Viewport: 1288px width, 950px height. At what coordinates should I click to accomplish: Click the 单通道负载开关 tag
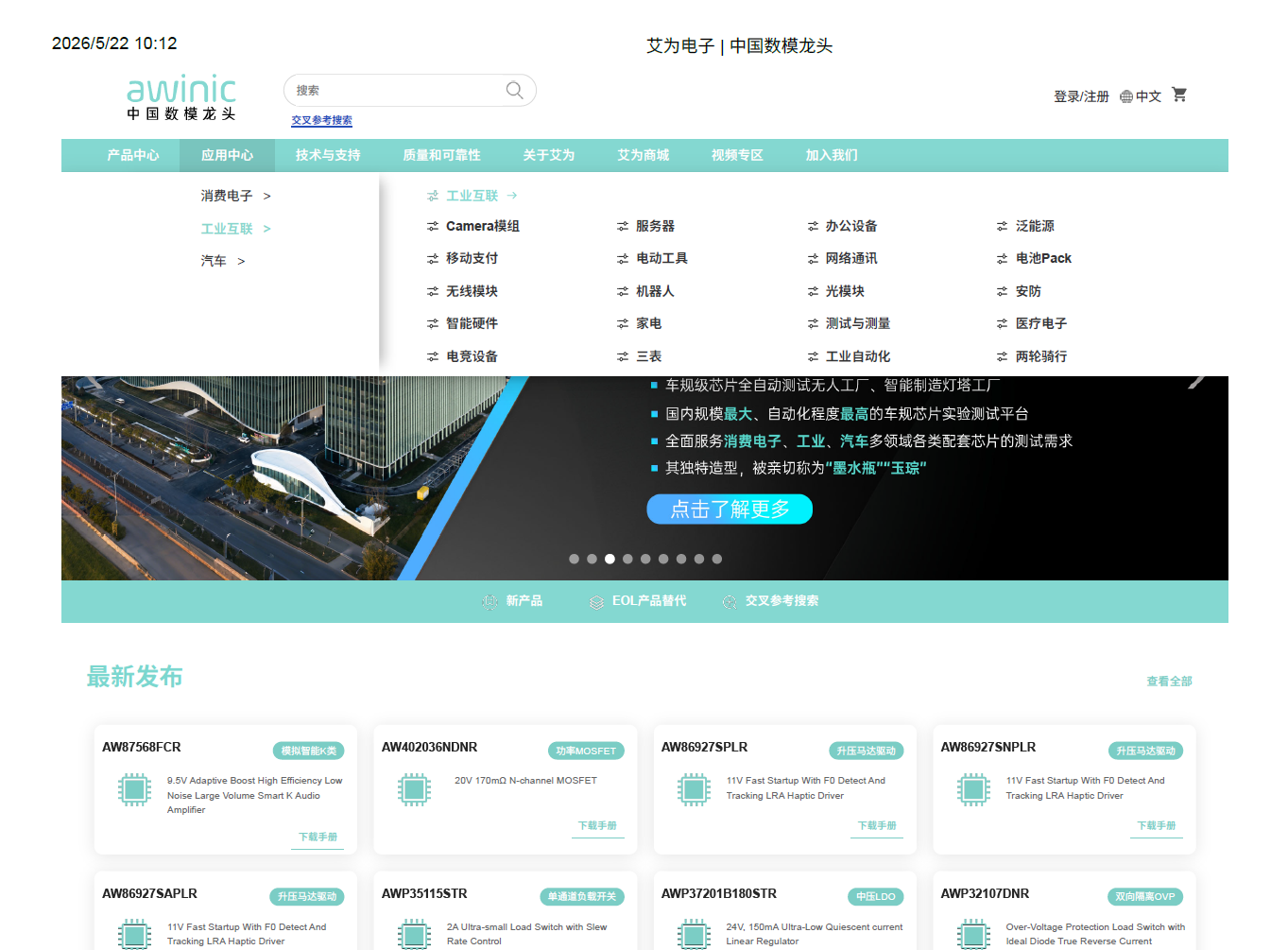pyautogui.click(x=582, y=897)
